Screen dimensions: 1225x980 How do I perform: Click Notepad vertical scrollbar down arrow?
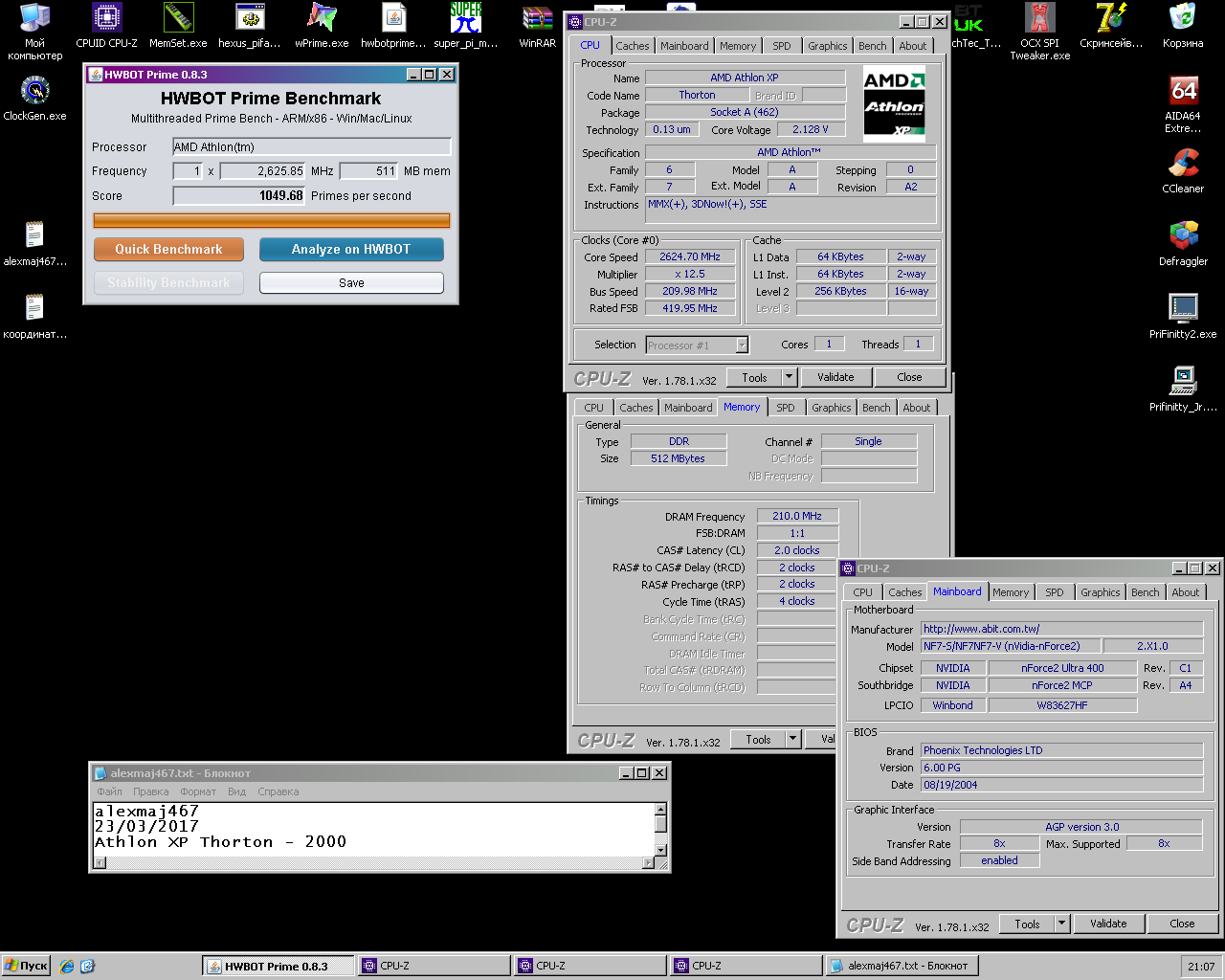click(x=660, y=850)
